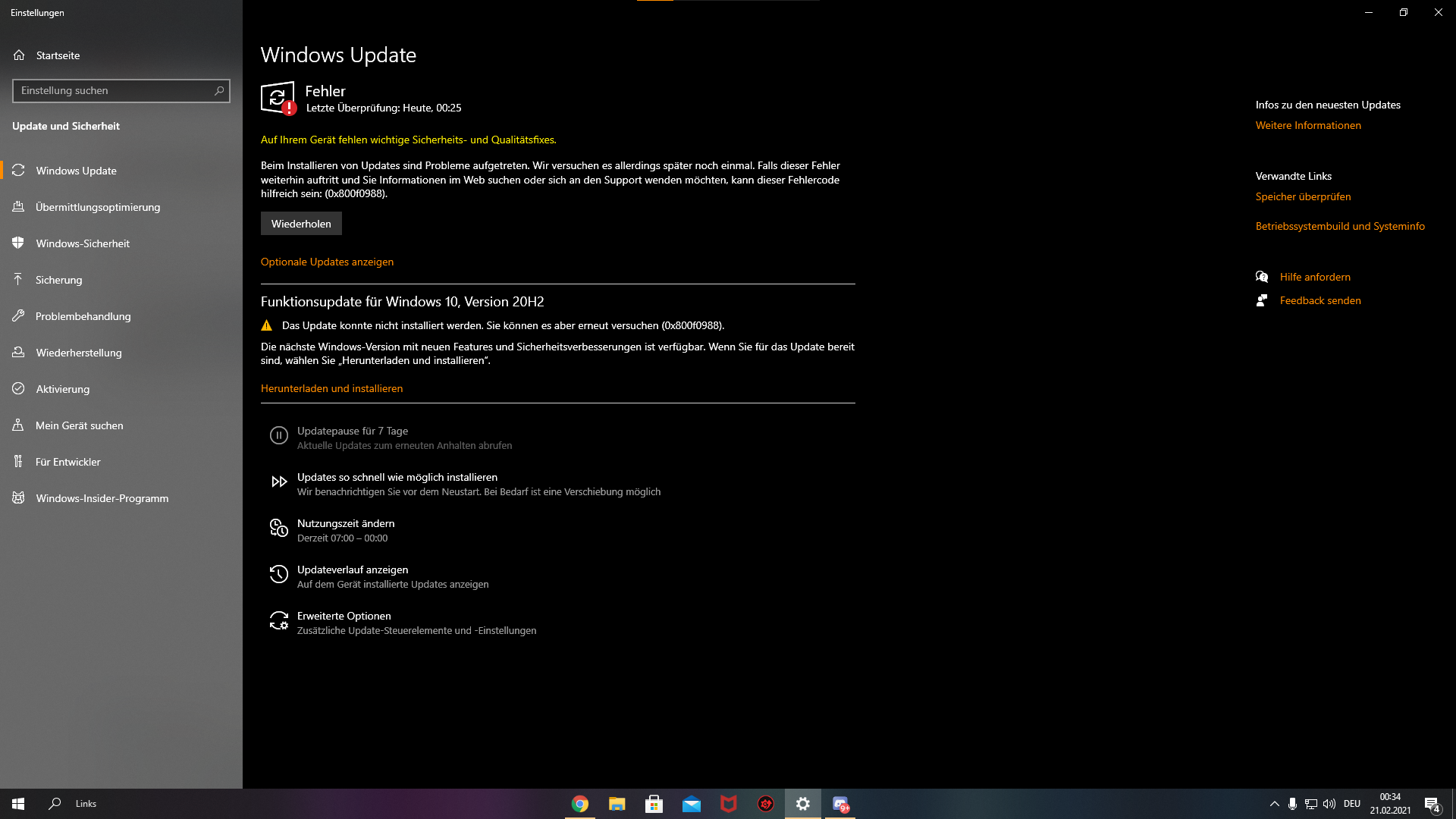Screen dimensions: 1456x819
Task: Select Windows Update in the sidebar
Action: click(121, 171)
